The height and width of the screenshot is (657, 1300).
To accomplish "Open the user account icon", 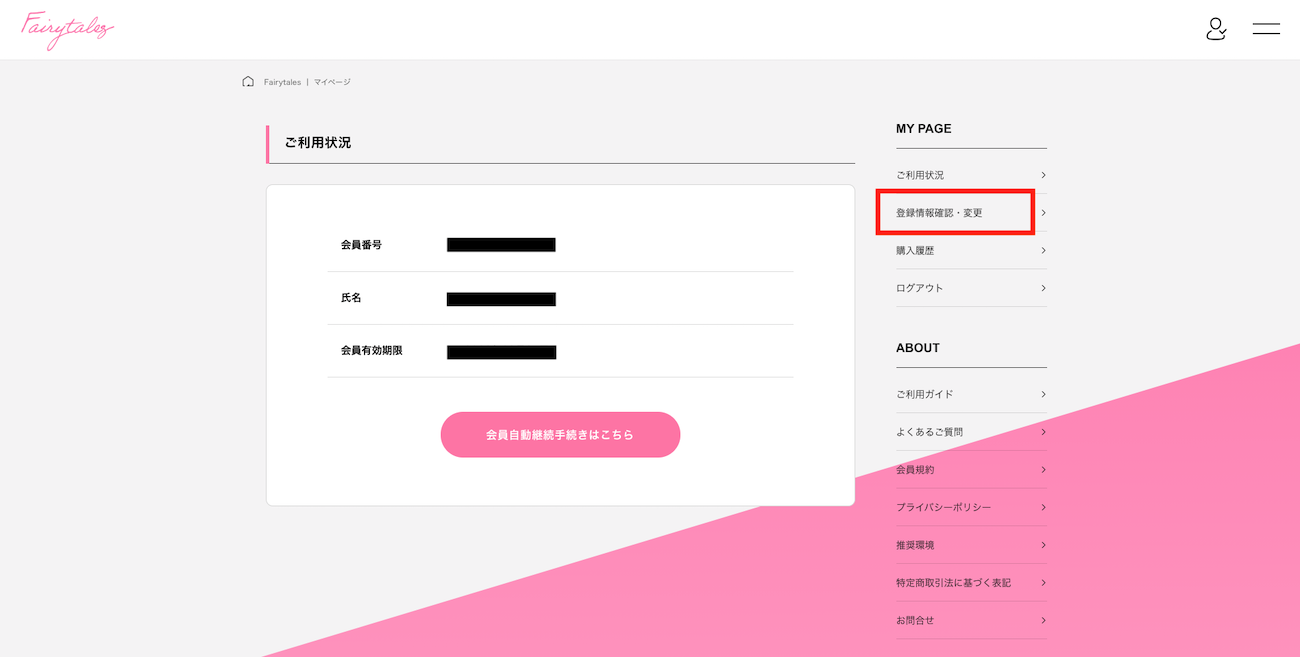I will 1216,29.
